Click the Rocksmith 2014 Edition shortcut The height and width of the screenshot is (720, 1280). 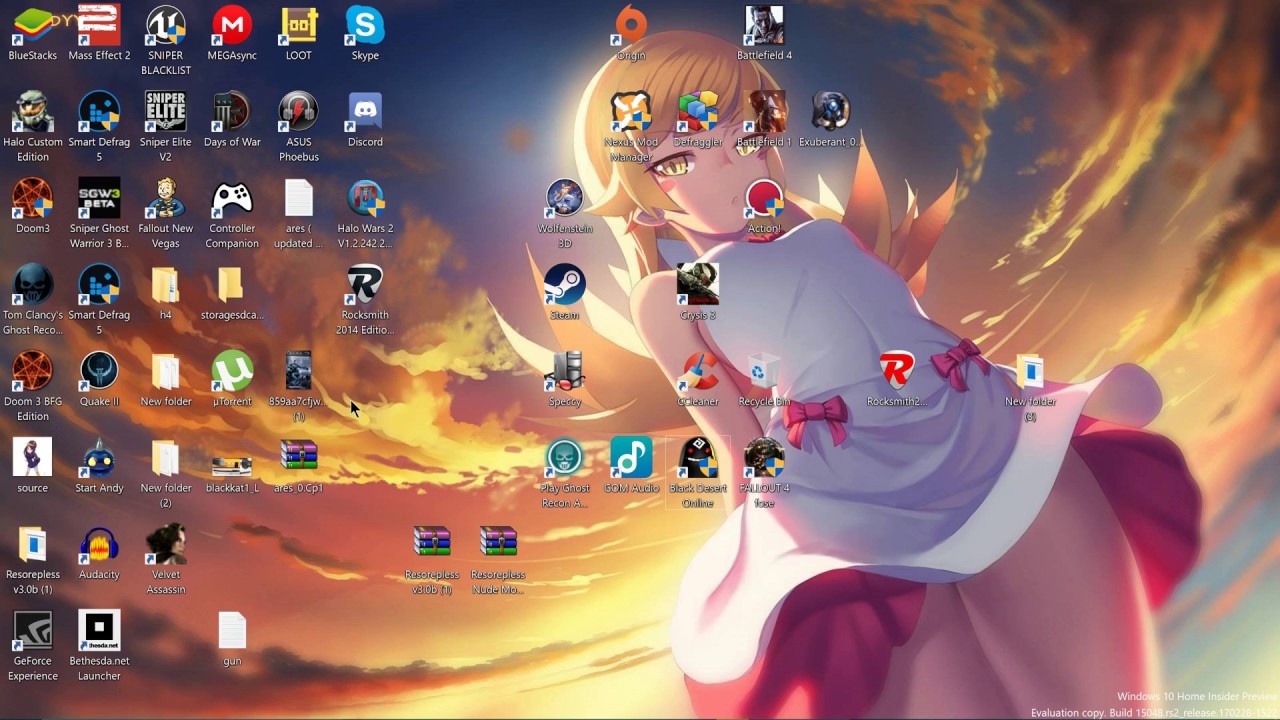pos(365,285)
